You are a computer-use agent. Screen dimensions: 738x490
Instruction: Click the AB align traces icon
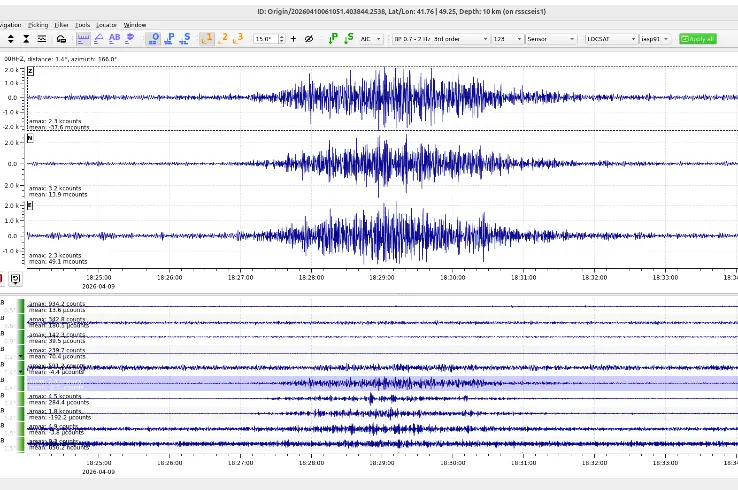point(114,38)
